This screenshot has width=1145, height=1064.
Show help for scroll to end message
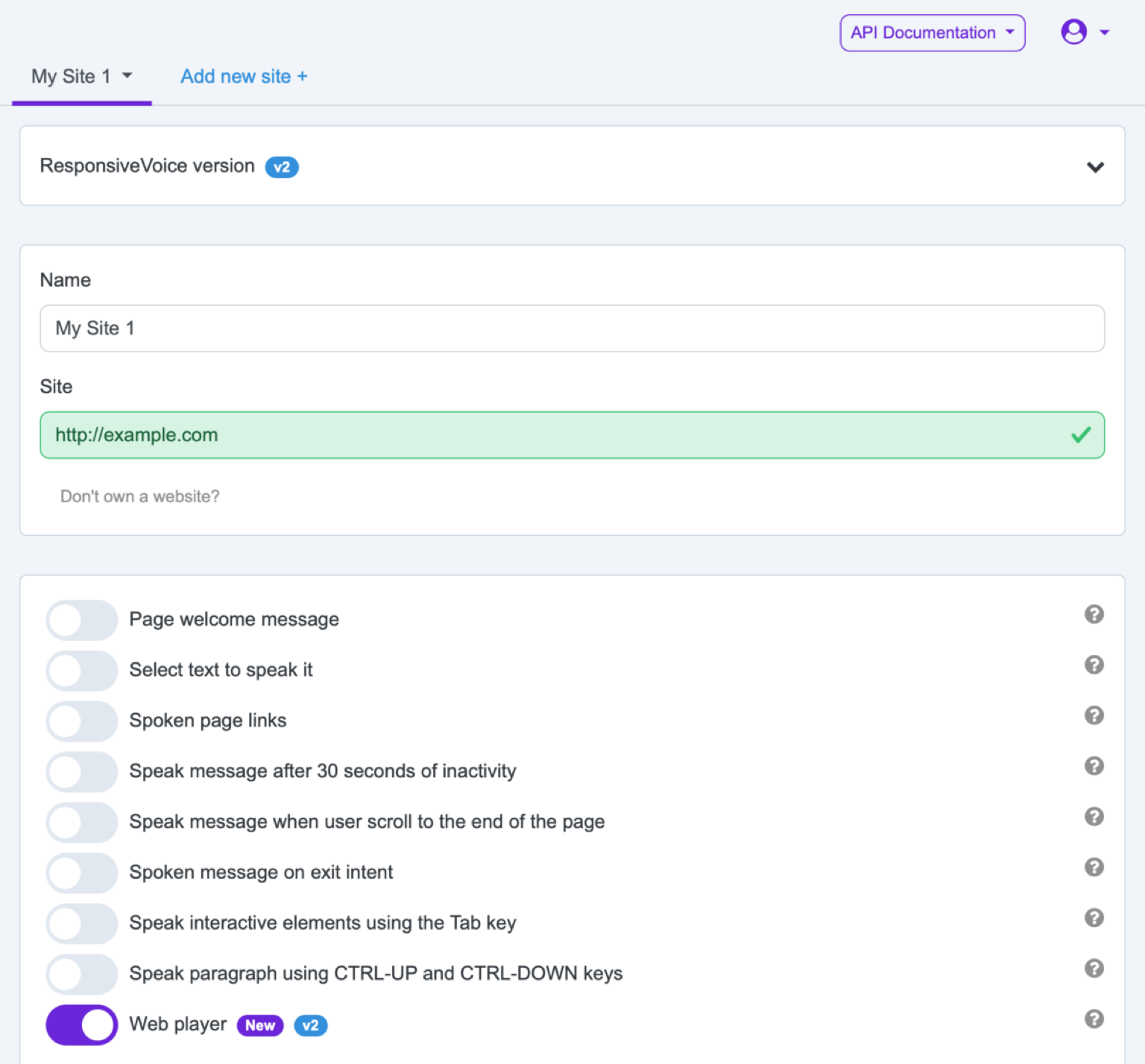coord(1094,817)
